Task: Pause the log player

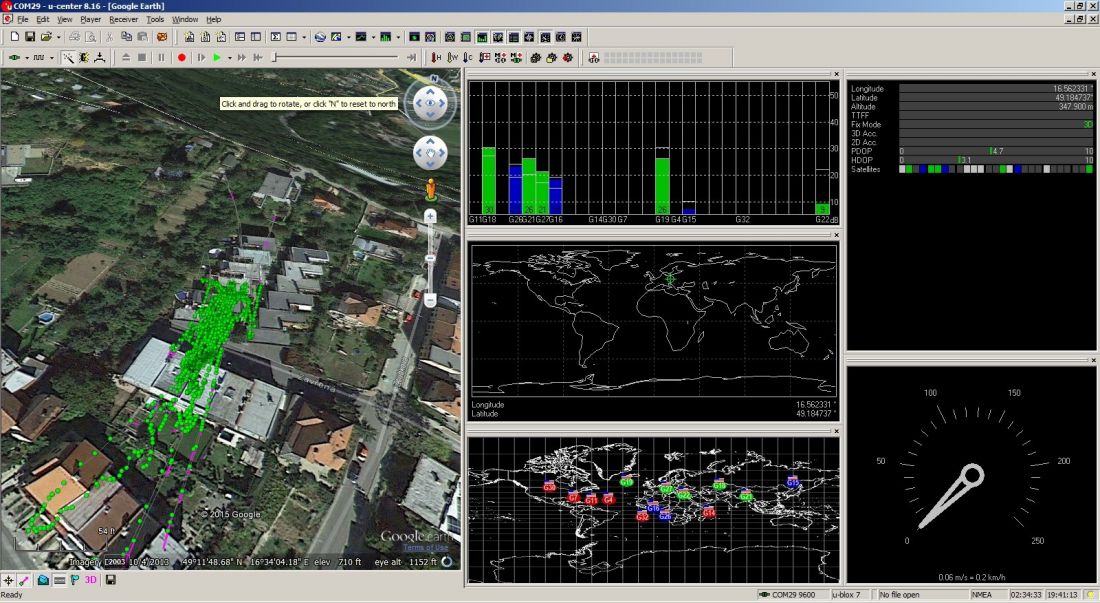Action: (x=161, y=57)
